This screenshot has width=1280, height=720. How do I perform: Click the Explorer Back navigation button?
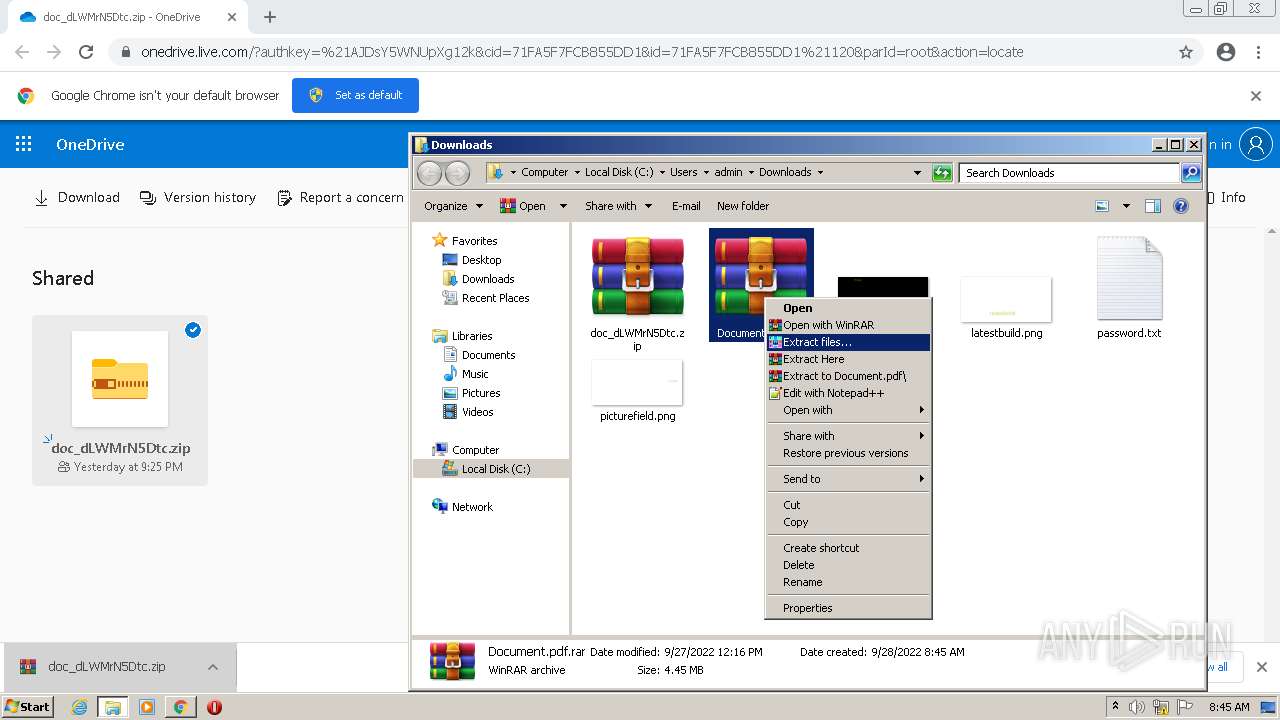(429, 173)
